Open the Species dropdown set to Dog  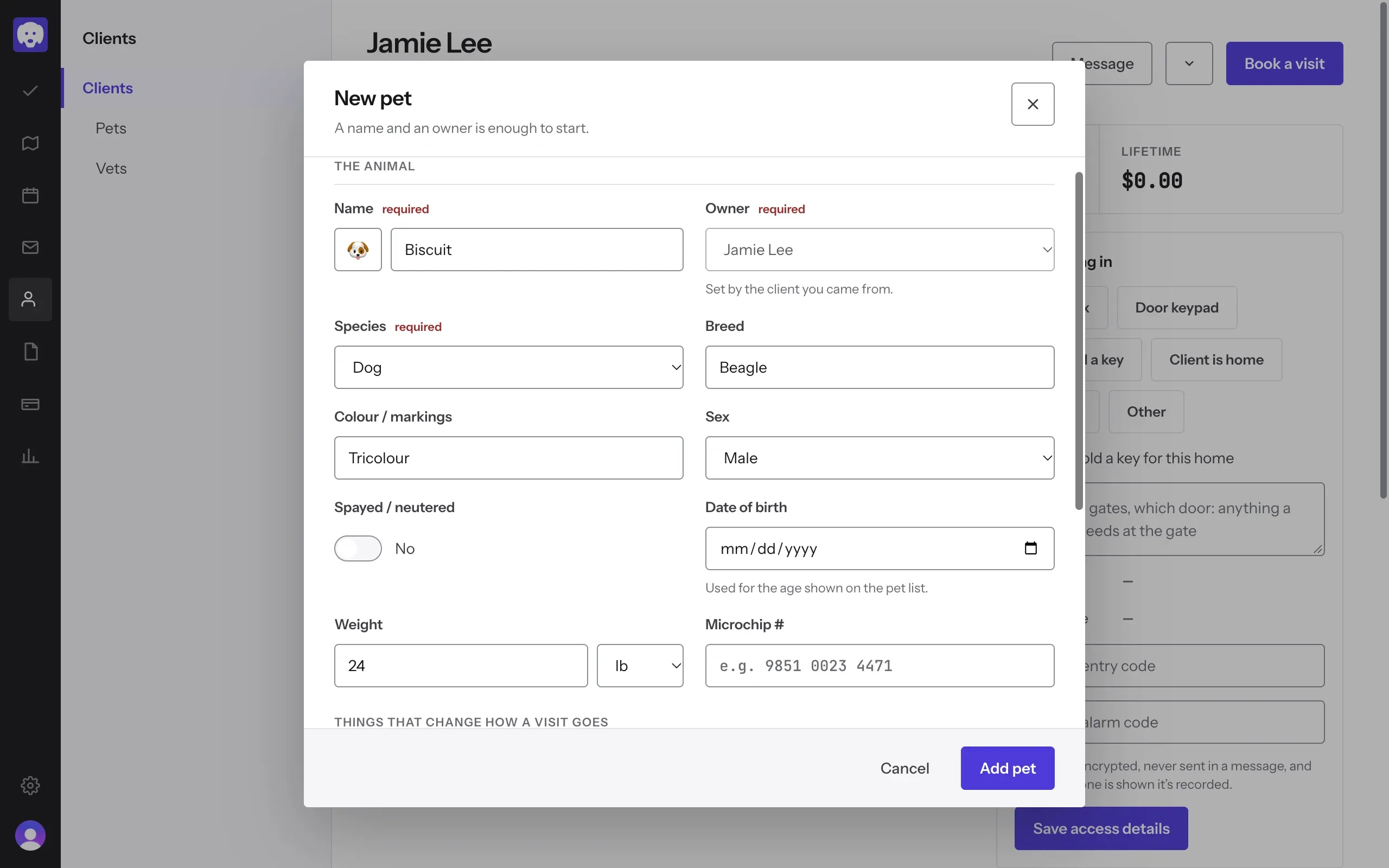coord(508,367)
